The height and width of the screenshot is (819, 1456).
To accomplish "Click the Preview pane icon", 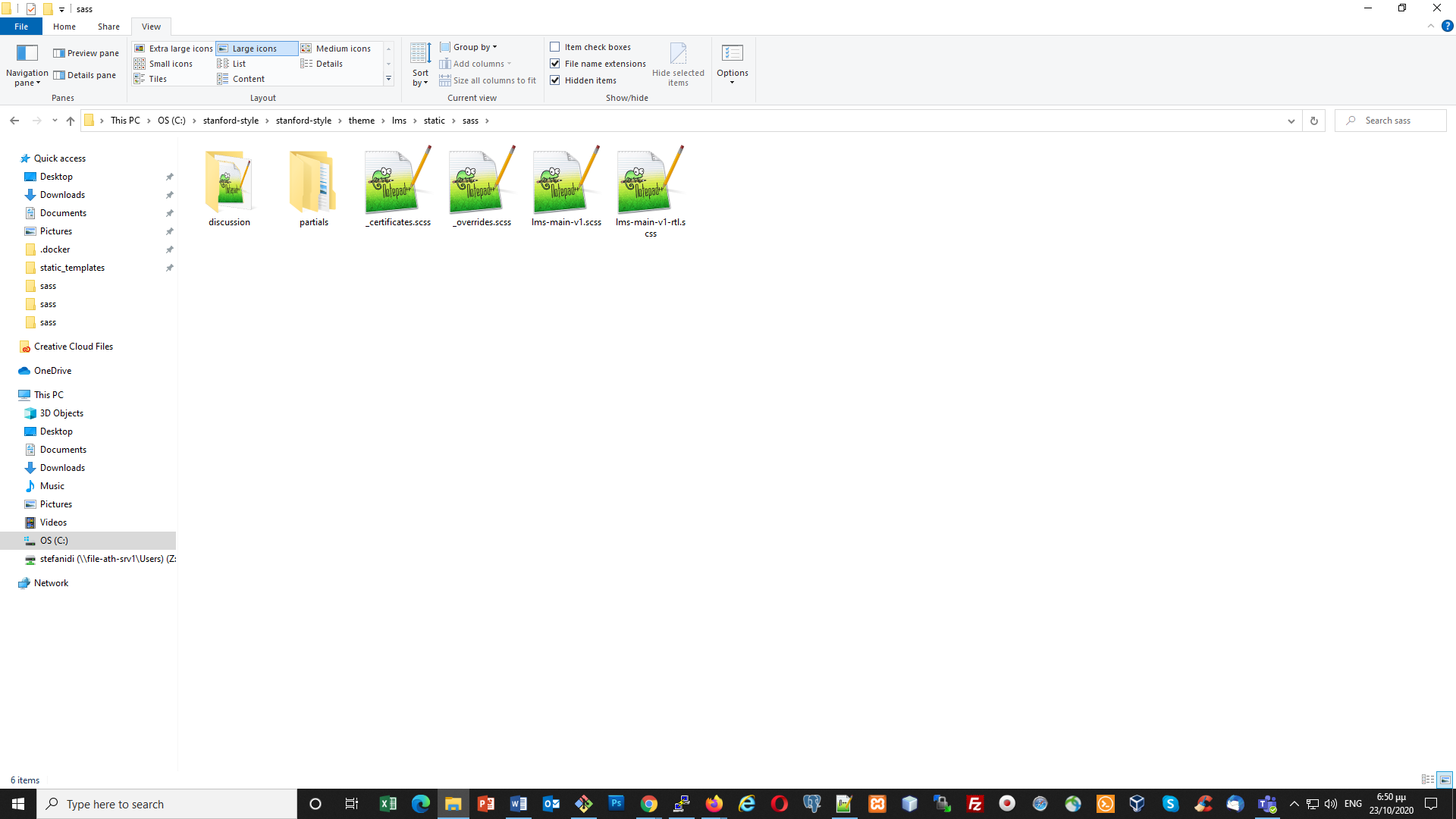I will click(59, 53).
